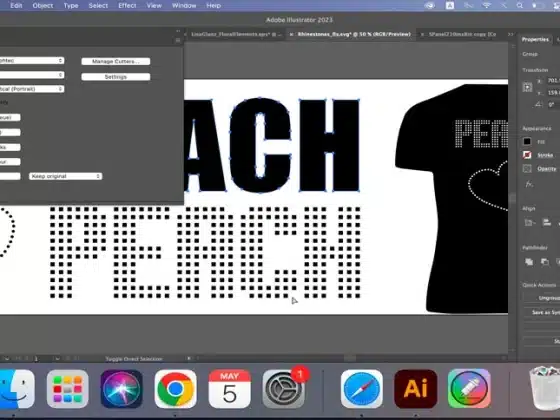Click the fx add effect icon
The image size is (560, 420).
click(529, 184)
